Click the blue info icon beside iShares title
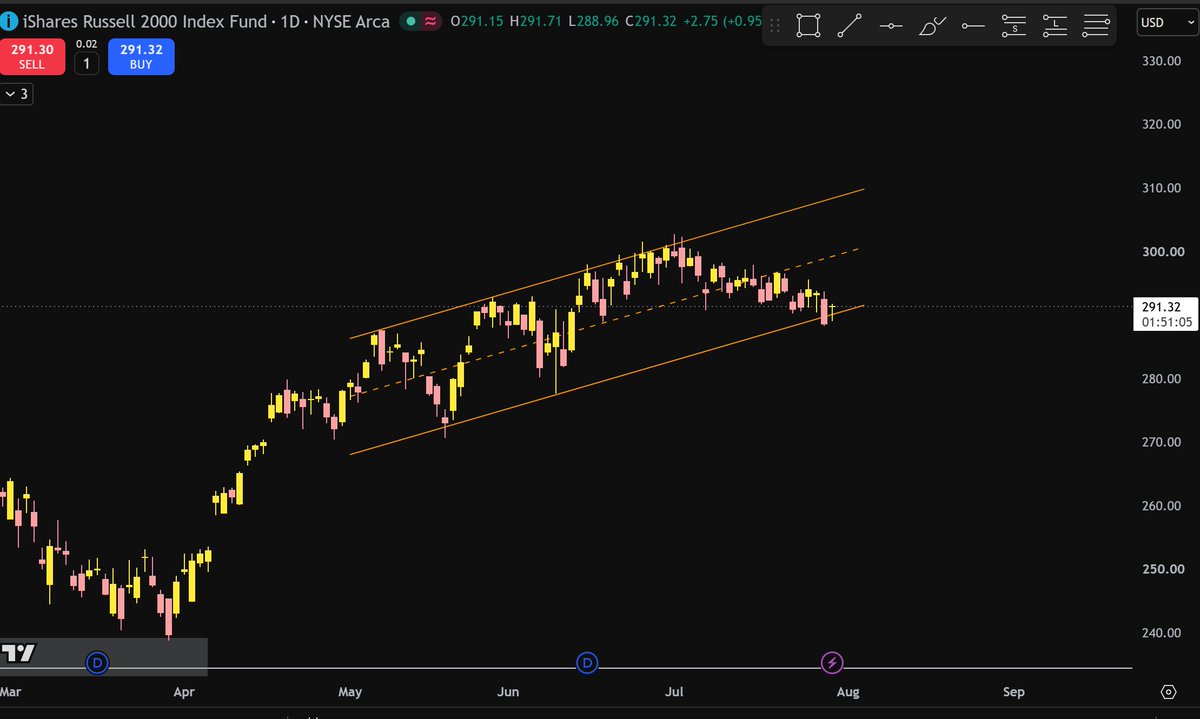Viewport: 1200px width, 719px height. pyautogui.click(x=9, y=21)
